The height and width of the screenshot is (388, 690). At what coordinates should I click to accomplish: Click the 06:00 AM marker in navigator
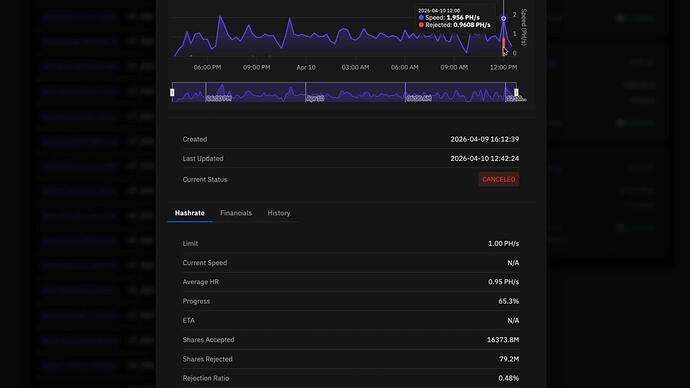(x=419, y=99)
